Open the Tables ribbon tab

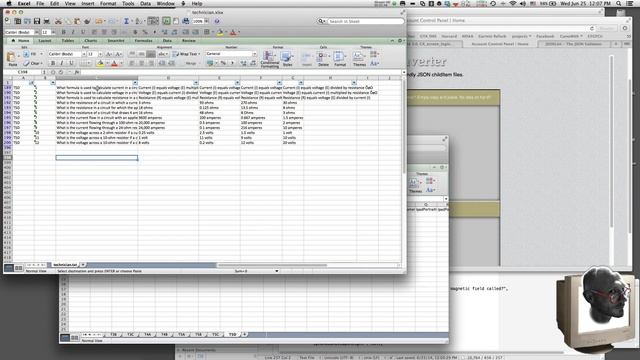[x=68, y=41]
